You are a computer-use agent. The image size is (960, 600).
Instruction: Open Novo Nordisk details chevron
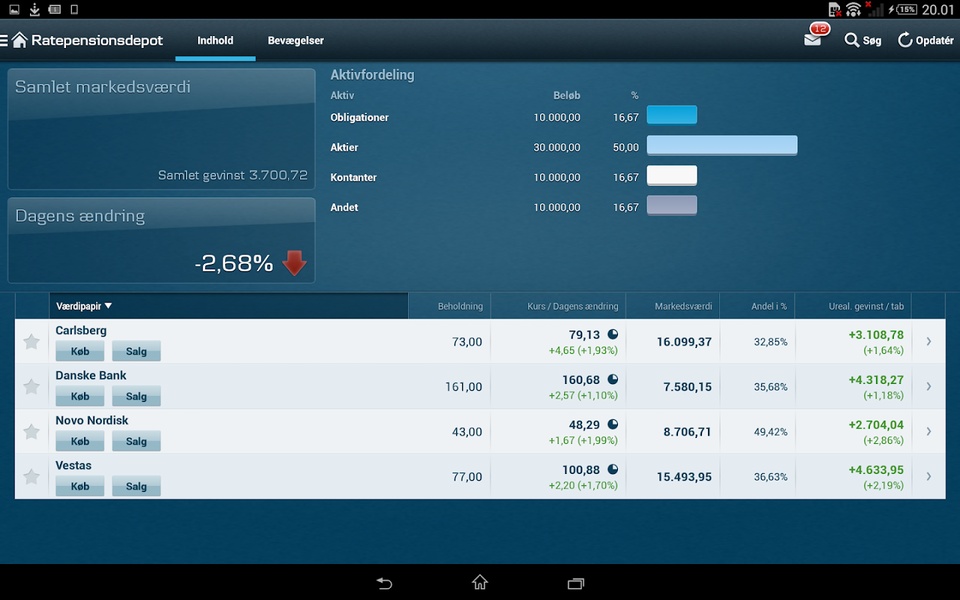(x=929, y=432)
